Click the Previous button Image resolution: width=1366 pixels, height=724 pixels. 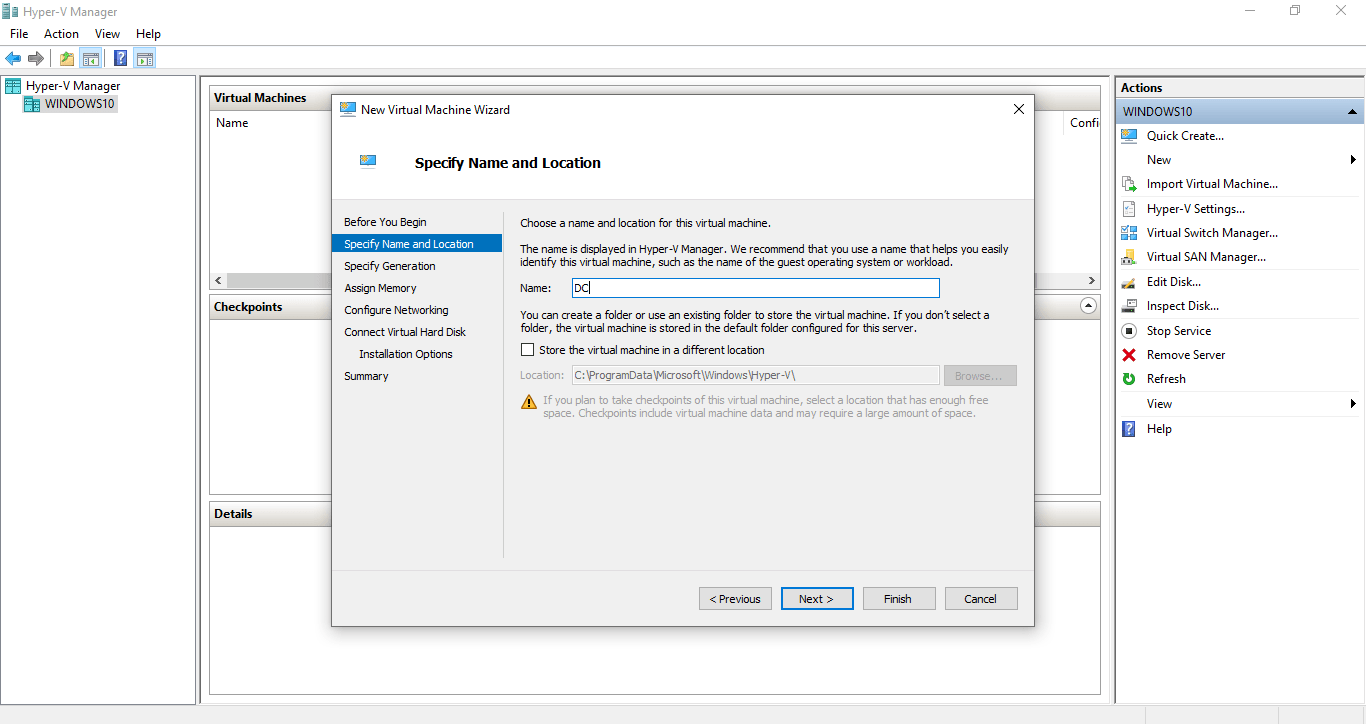tap(735, 599)
